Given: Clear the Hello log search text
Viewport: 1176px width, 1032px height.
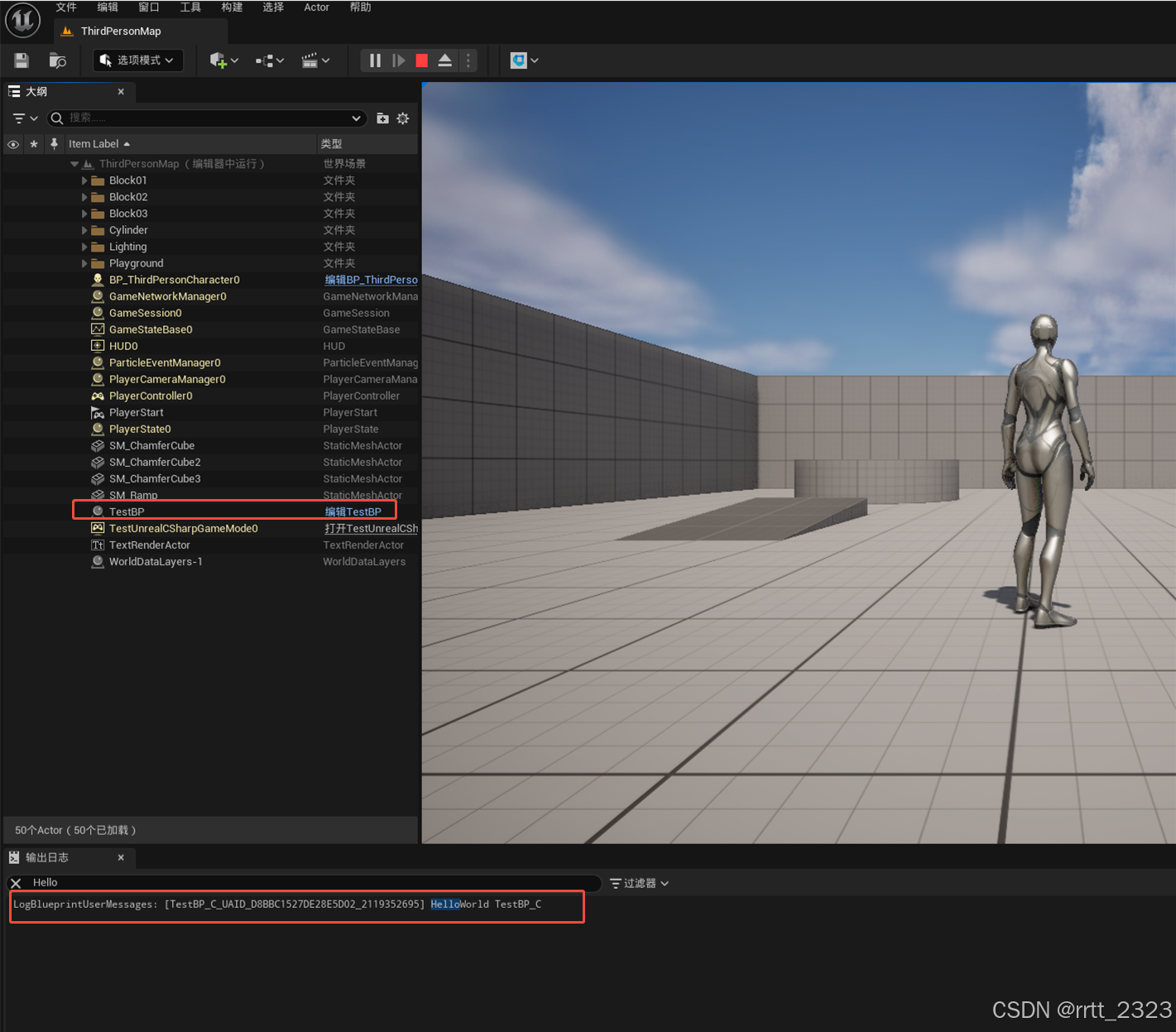Looking at the screenshot, I should tap(16, 883).
